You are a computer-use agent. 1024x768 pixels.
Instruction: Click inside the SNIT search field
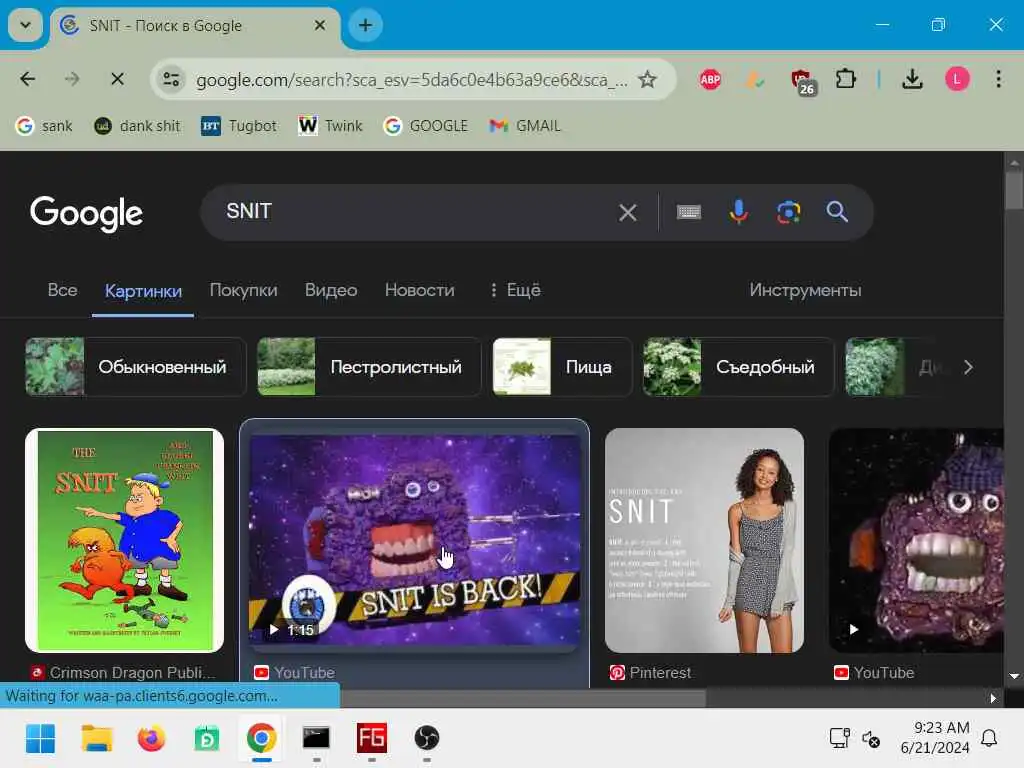pyautogui.click(x=411, y=212)
